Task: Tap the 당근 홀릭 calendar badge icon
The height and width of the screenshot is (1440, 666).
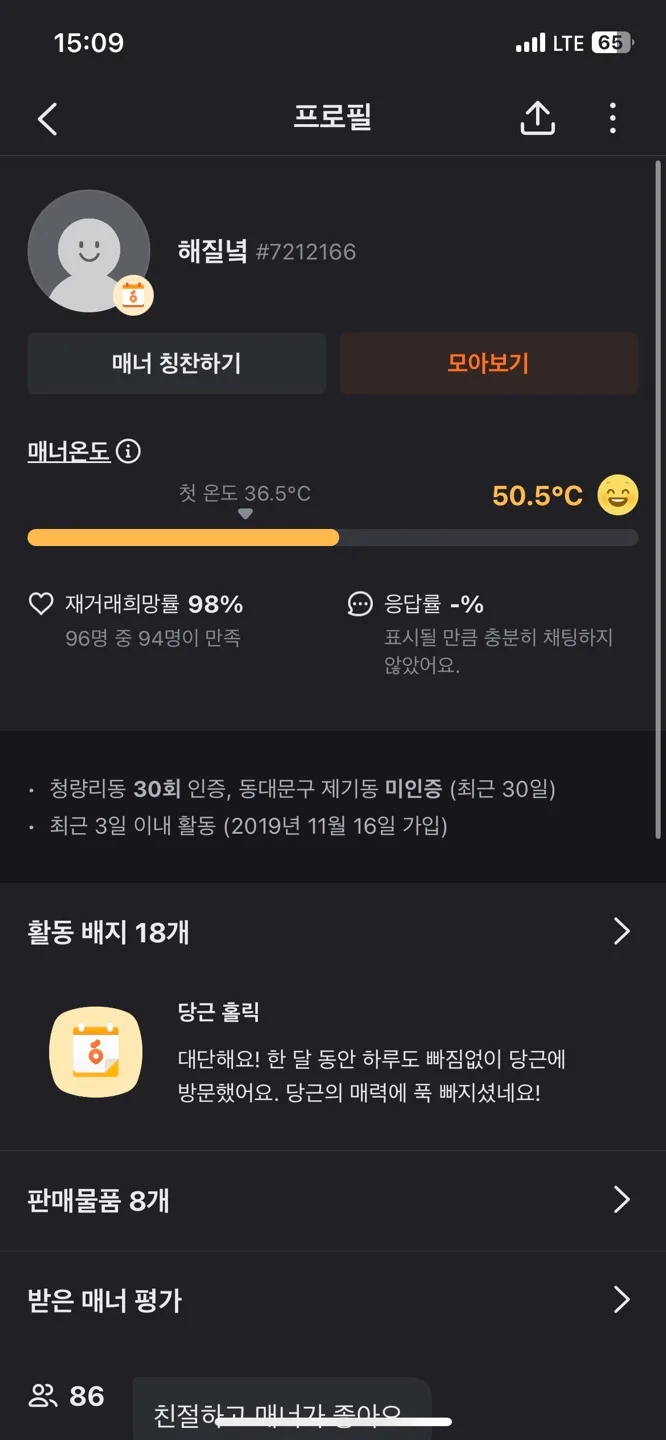Action: pyautogui.click(x=96, y=1052)
